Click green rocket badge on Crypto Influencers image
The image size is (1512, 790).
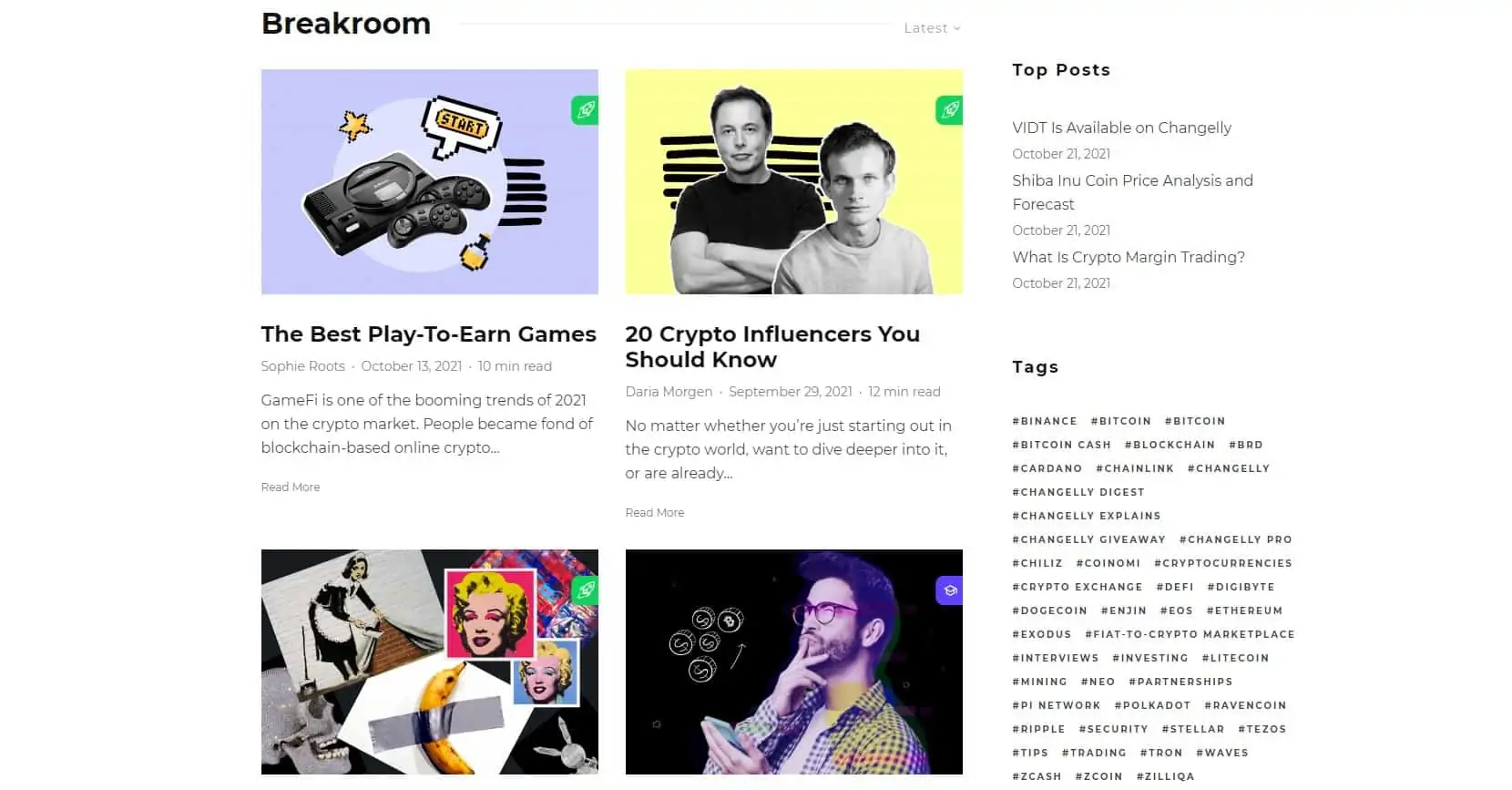click(949, 110)
